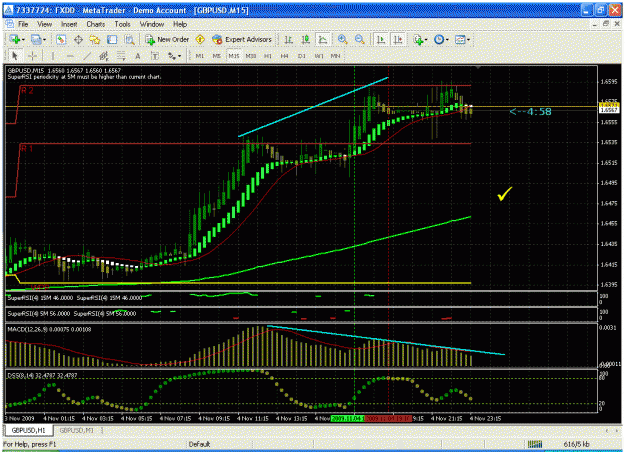Click the yellow checkmark object on chart
625x452 pixels.
[504, 194]
